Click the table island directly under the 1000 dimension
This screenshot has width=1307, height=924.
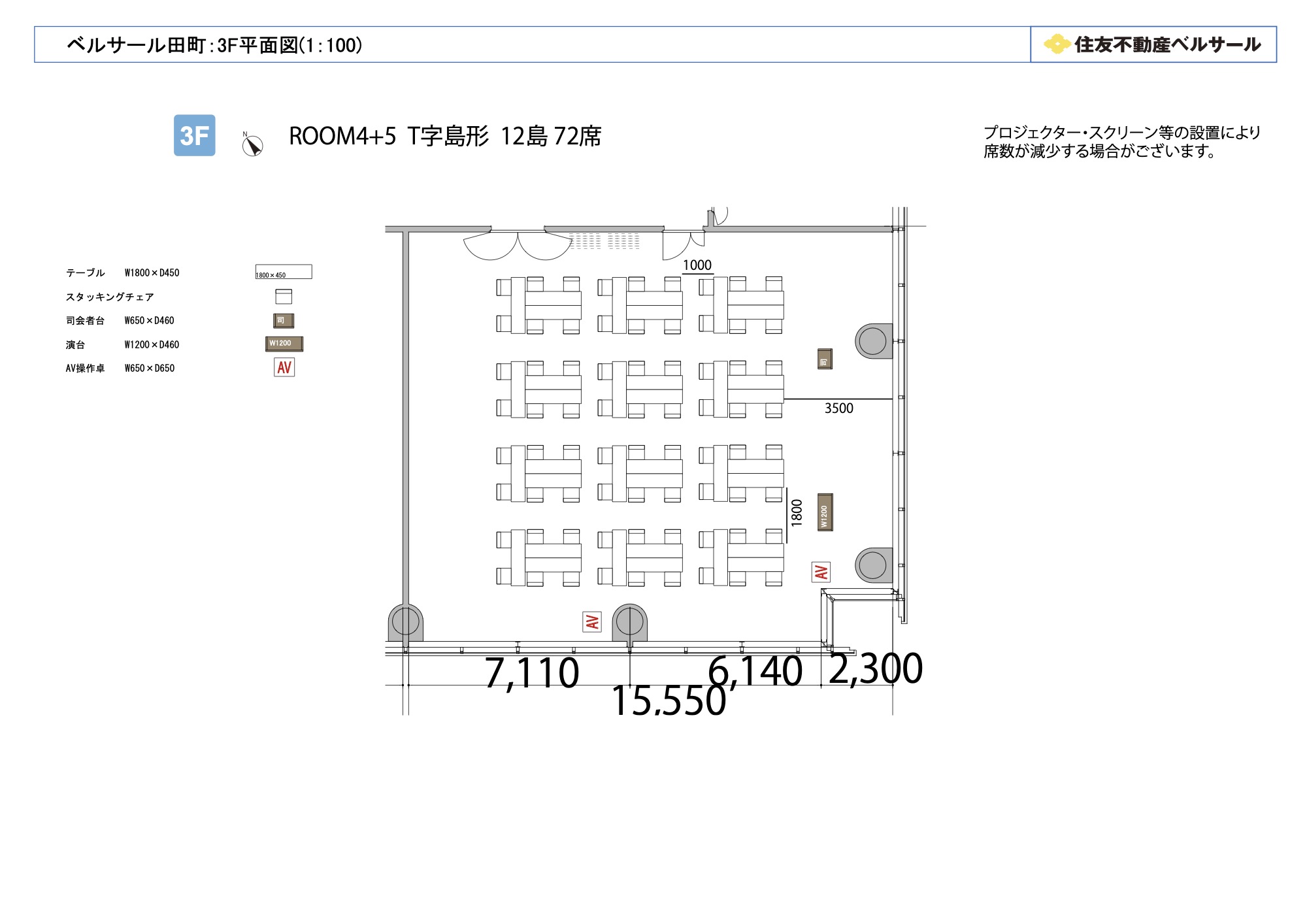point(741,305)
